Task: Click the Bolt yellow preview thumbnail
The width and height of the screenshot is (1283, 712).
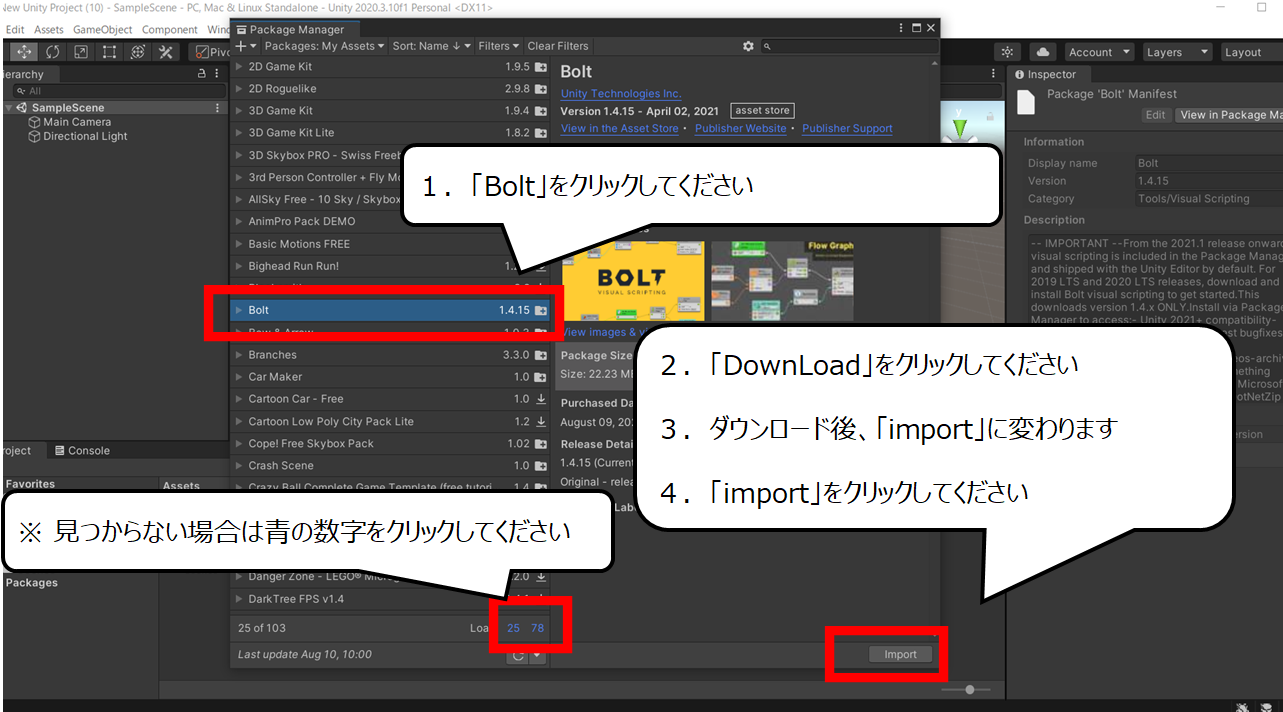Action: 633,281
